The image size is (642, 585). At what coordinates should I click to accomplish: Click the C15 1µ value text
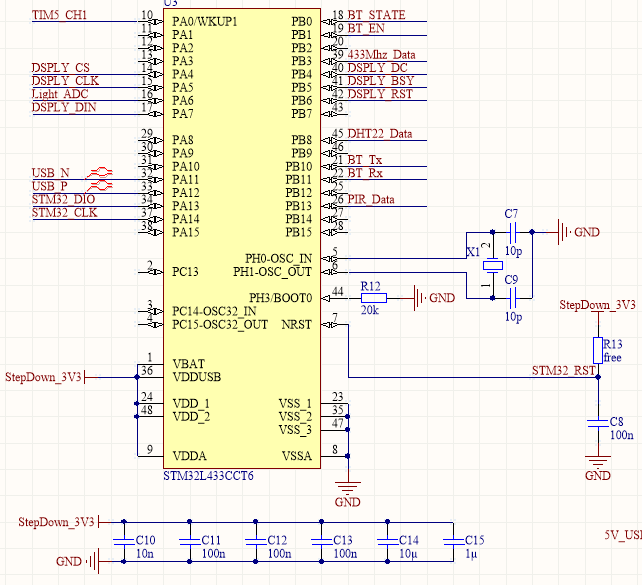coord(471,554)
